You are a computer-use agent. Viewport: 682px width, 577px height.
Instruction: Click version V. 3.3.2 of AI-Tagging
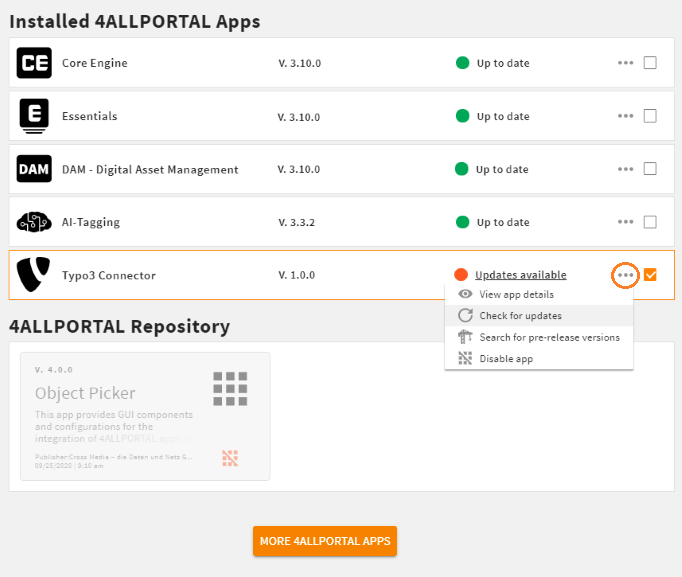pyautogui.click(x=297, y=222)
